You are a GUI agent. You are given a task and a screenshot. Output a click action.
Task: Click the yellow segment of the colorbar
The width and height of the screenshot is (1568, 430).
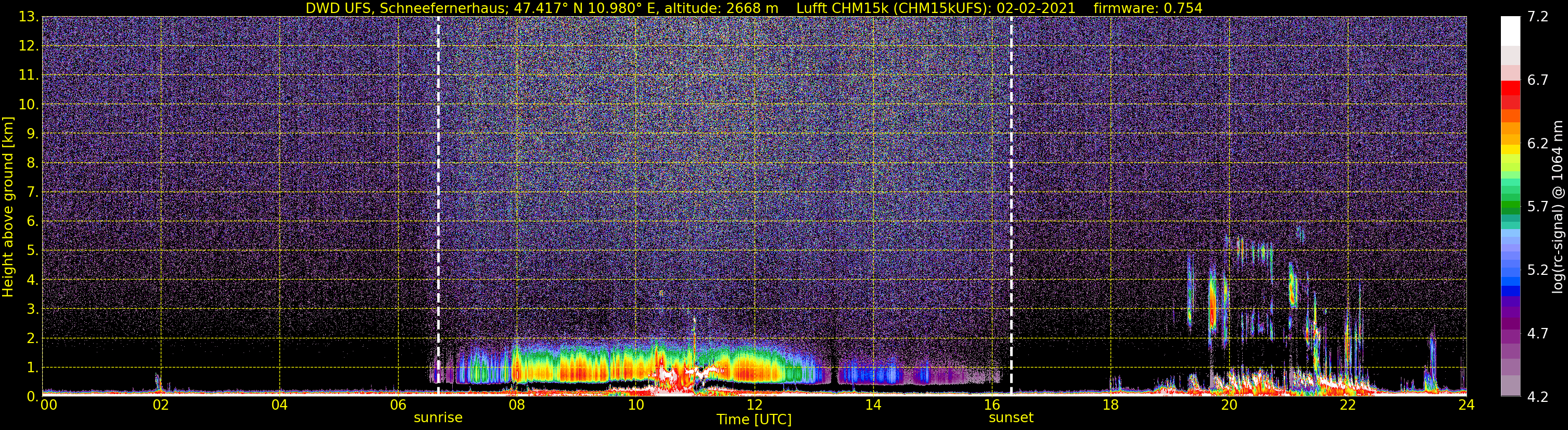1510,149
